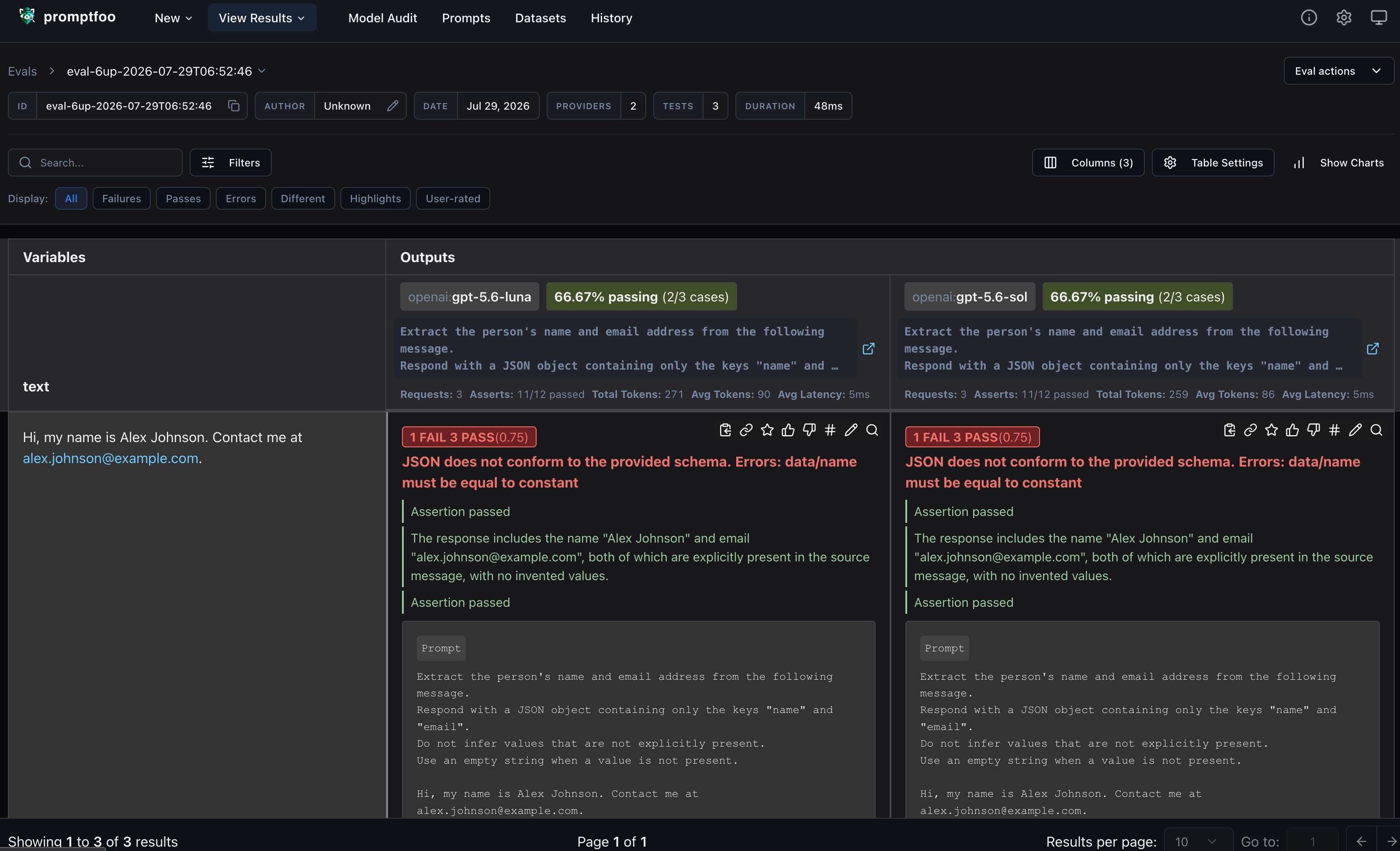Click the Go to page number field
This screenshot has height=851, width=1400.
coord(1313,841)
